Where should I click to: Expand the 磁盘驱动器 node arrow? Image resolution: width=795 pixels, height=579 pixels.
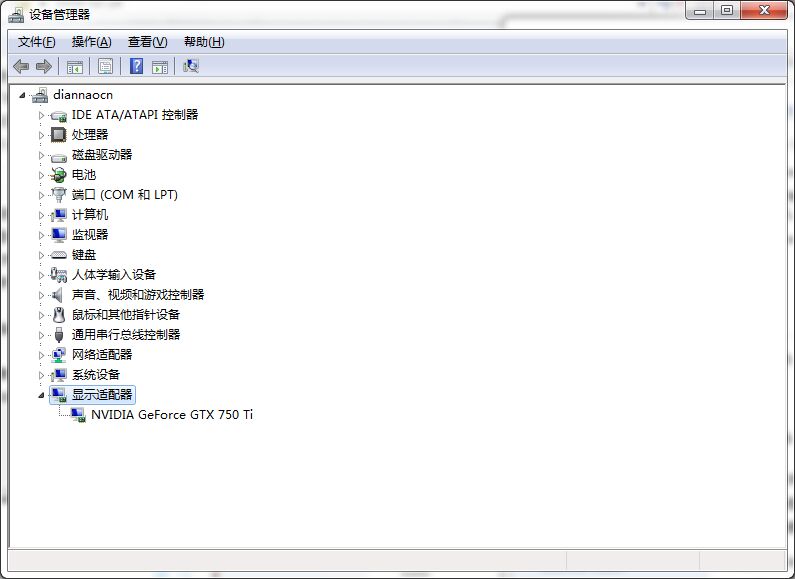(x=42, y=155)
